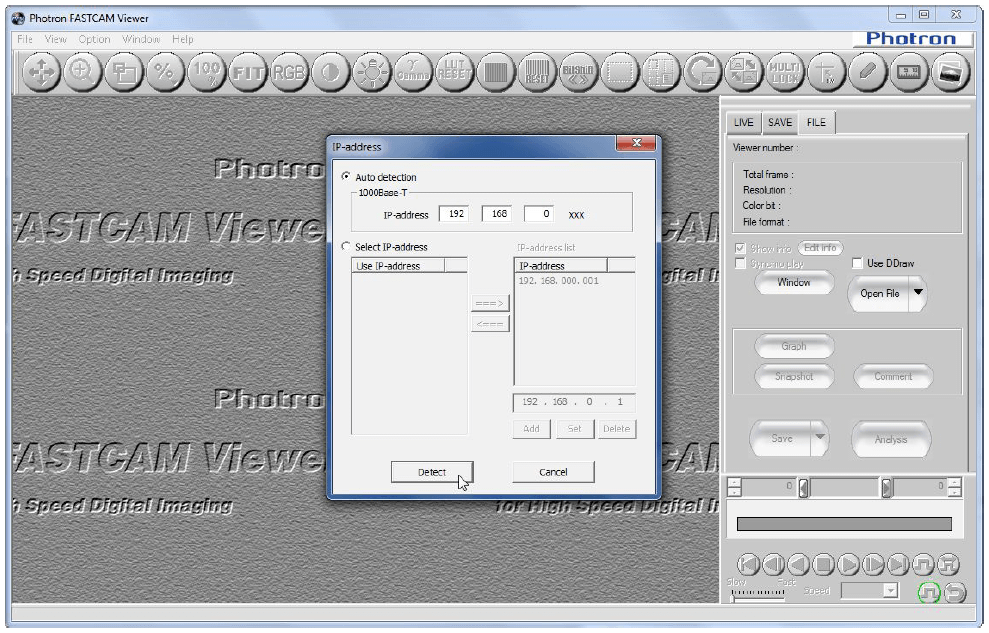Image resolution: width=989 pixels, height=633 pixels.
Task: Switch to the LIVE tab
Action: [744, 122]
